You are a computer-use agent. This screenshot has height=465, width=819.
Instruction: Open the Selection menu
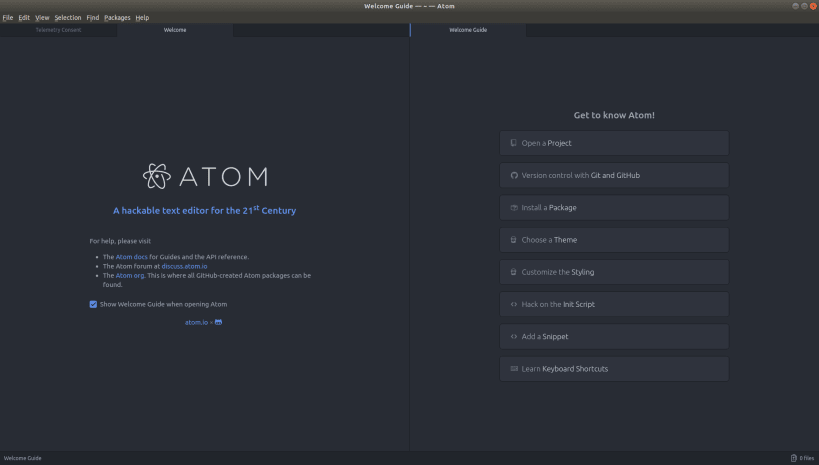tap(68, 18)
